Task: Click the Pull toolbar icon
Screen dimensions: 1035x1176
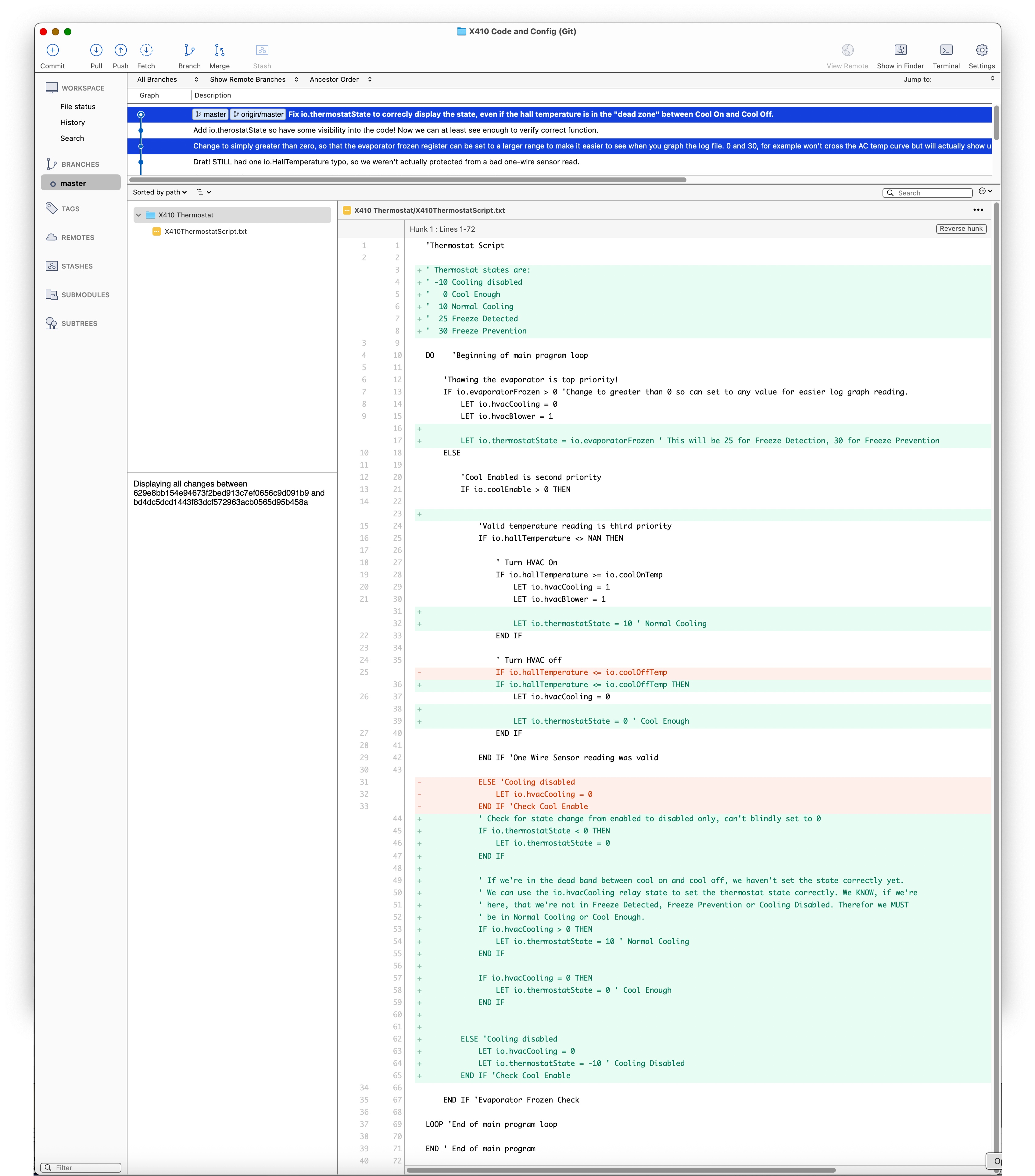Action: point(96,50)
